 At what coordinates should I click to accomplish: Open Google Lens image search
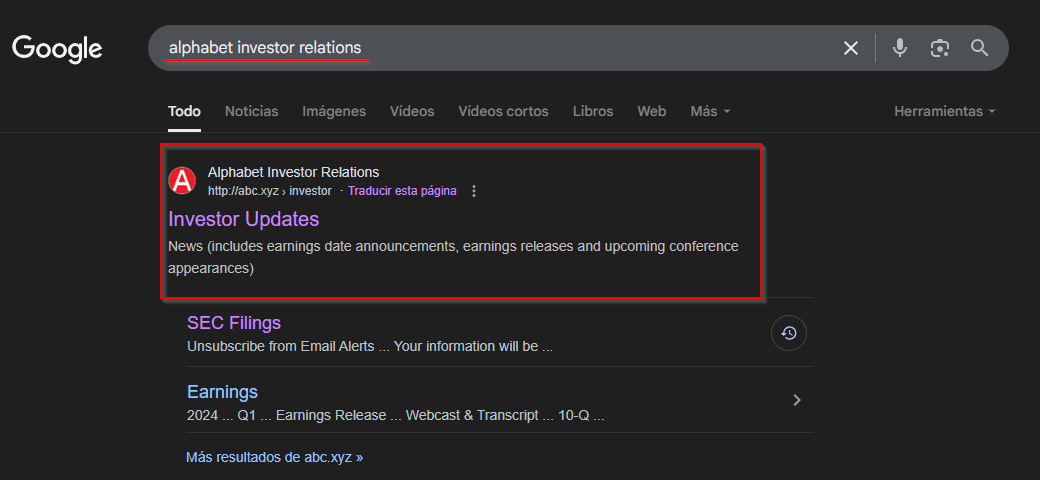939,48
